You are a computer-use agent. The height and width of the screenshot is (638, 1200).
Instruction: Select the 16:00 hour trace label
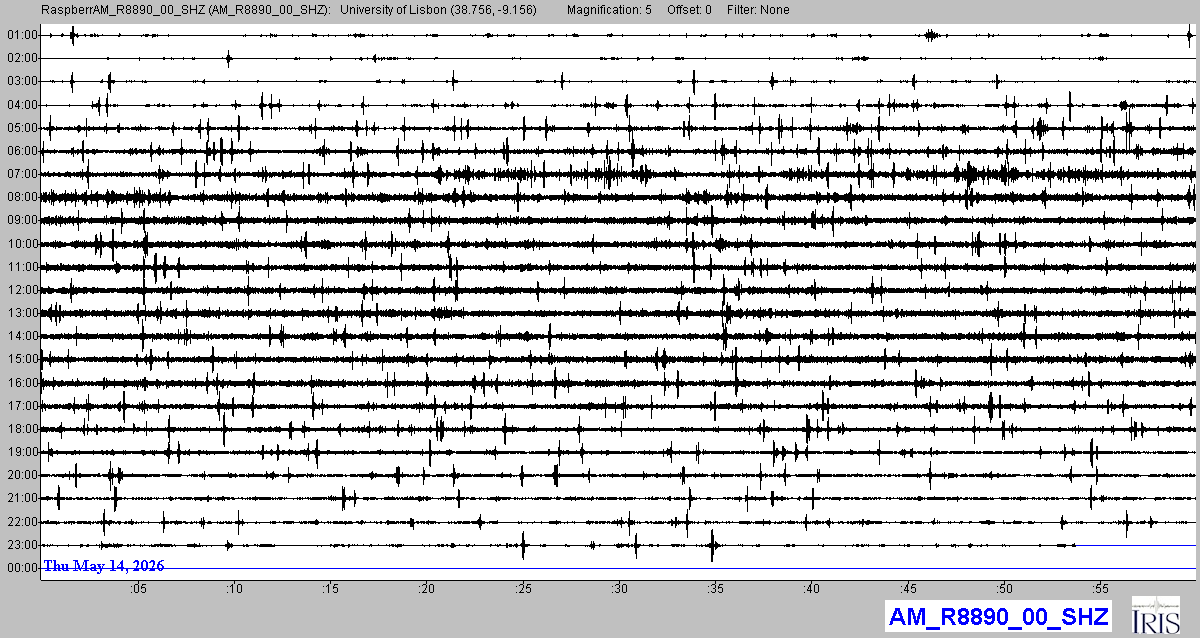click(x=22, y=383)
